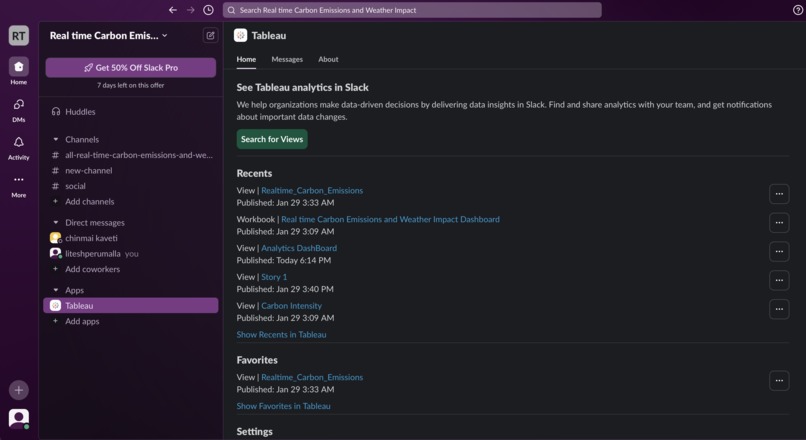Click the Search for Views button
806x440 pixels.
pos(272,139)
